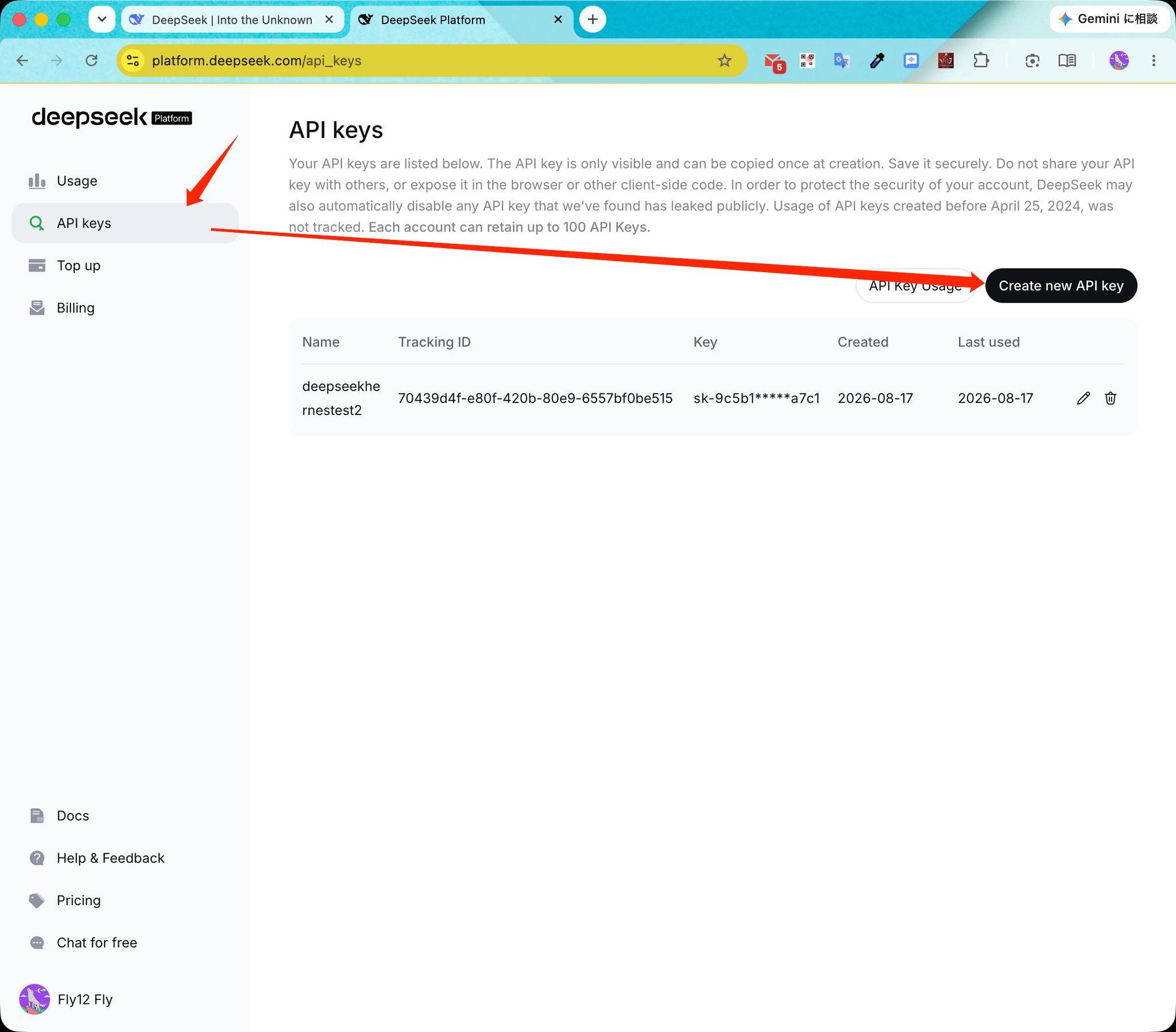Click the Usage bar chart icon
This screenshot has width=1176, height=1032.
pyautogui.click(x=37, y=181)
